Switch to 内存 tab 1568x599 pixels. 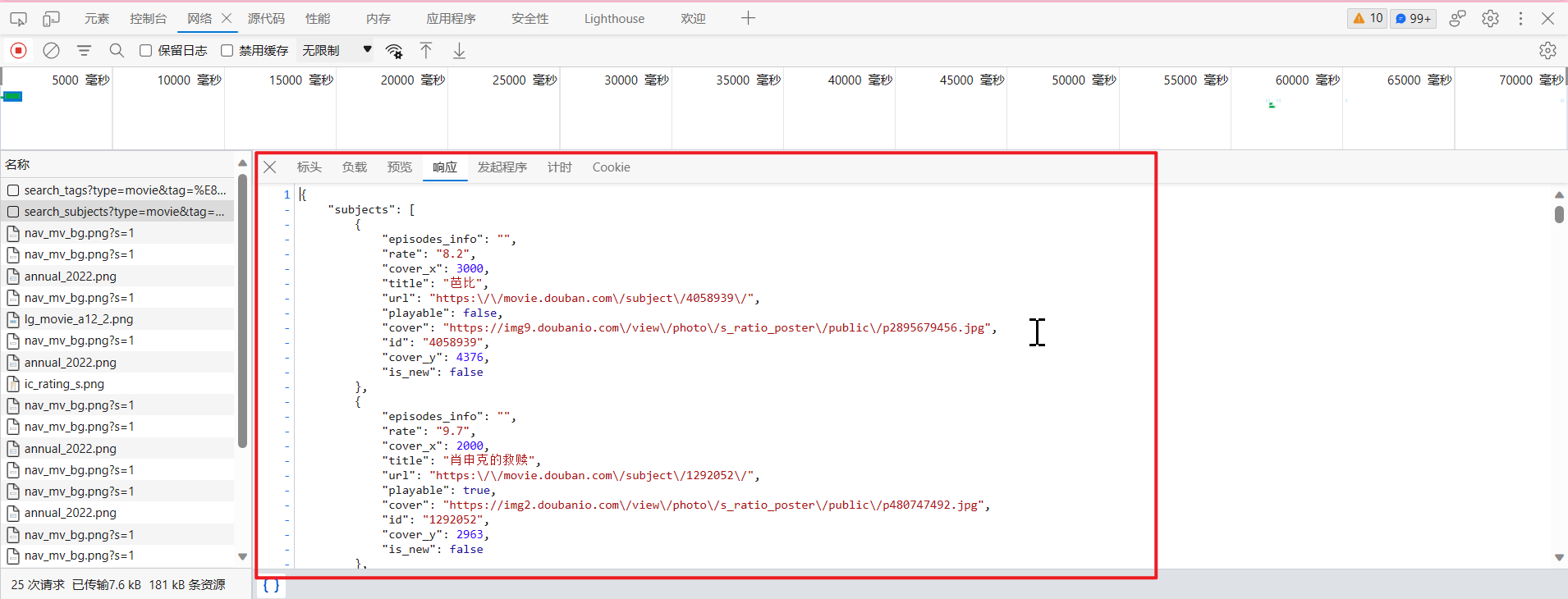coord(378,18)
